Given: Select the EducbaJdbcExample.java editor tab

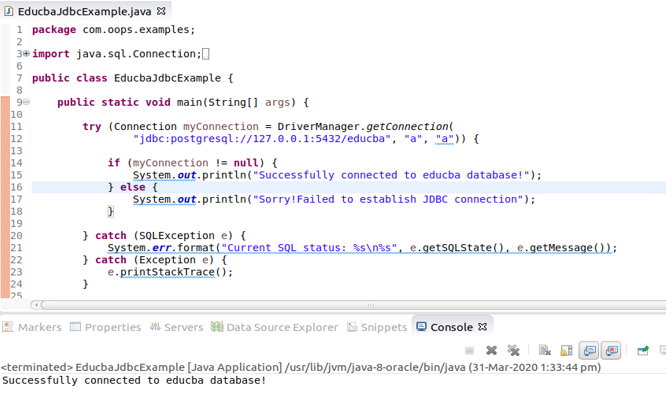Looking at the screenshot, I should [84, 11].
